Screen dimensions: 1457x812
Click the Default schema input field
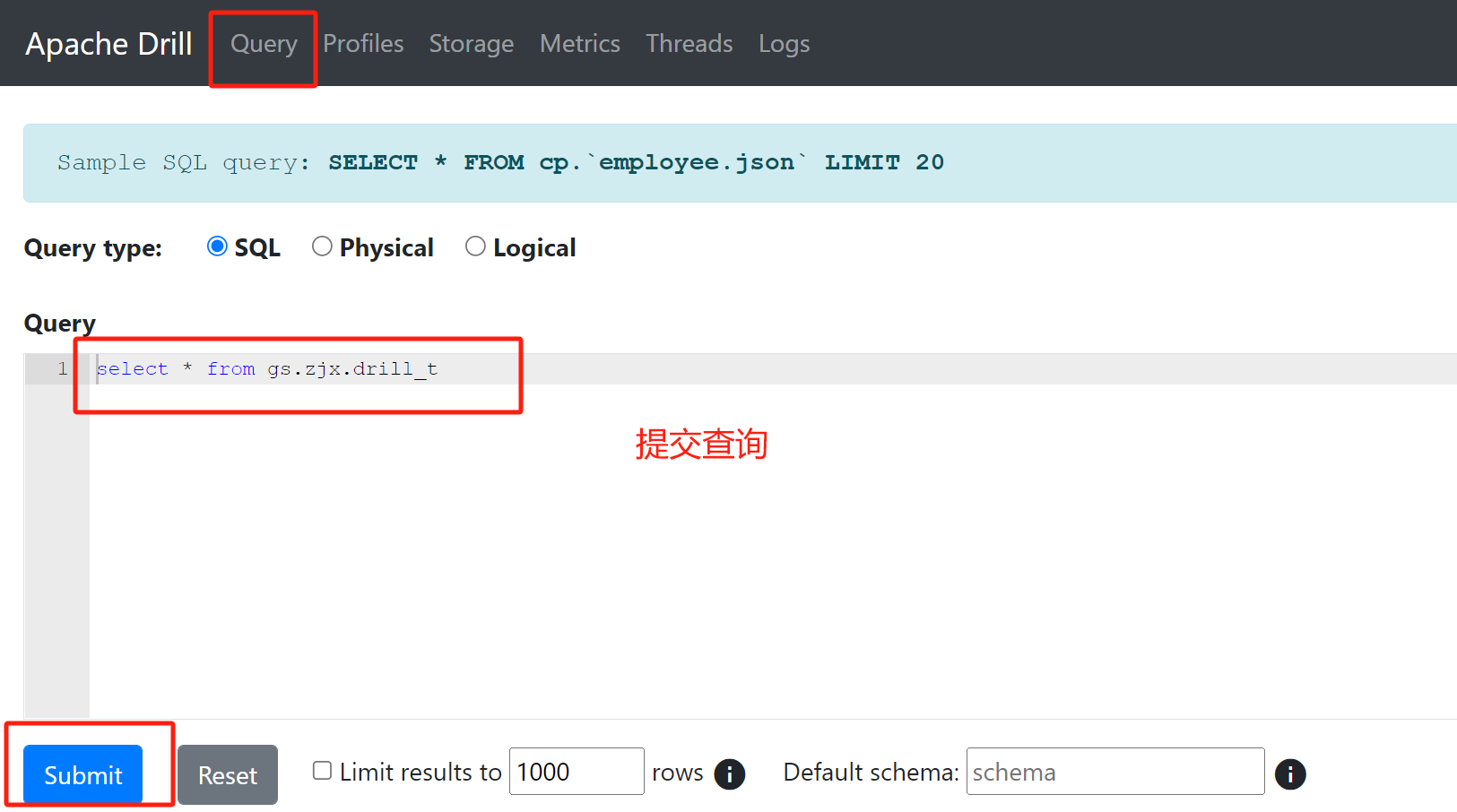pyautogui.click(x=1114, y=771)
